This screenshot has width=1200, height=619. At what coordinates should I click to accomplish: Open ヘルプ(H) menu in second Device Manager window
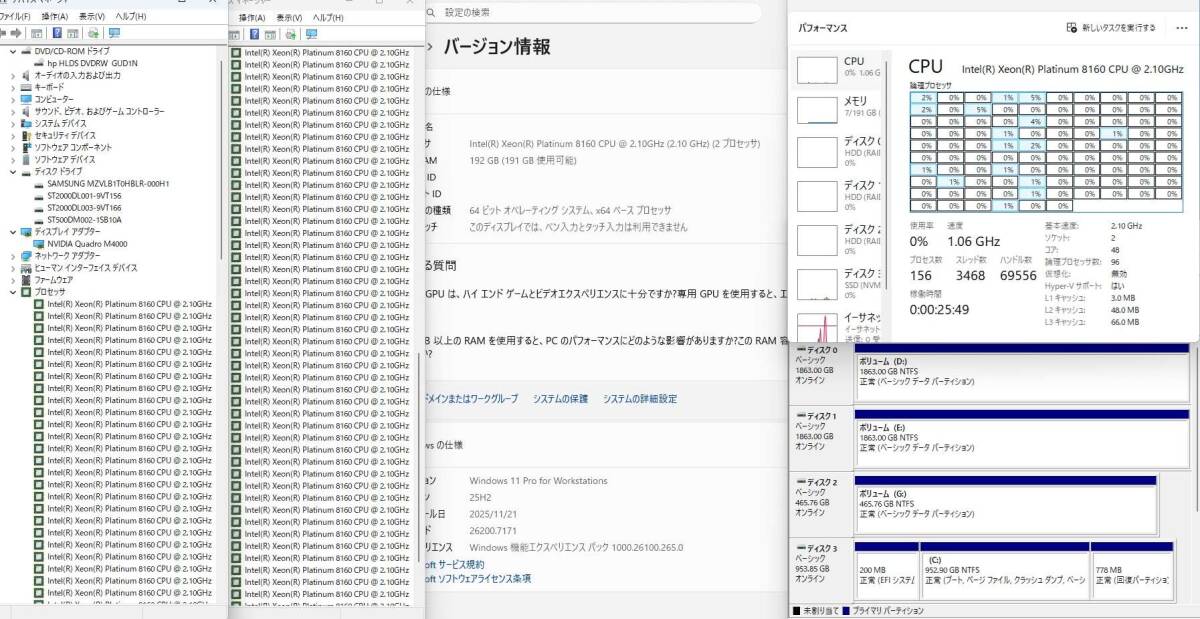(x=328, y=18)
